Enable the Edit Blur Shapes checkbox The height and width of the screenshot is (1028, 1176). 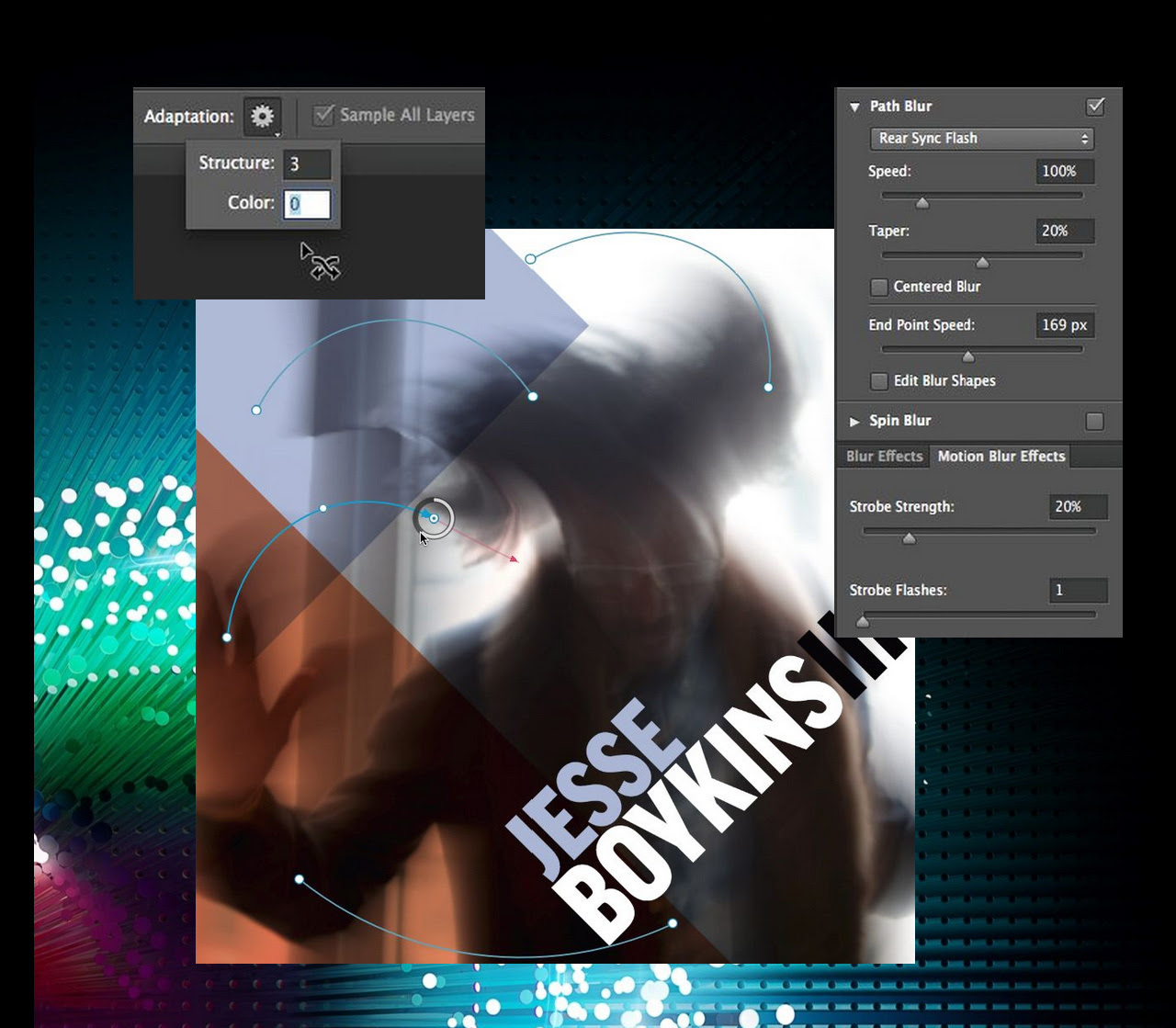click(879, 381)
